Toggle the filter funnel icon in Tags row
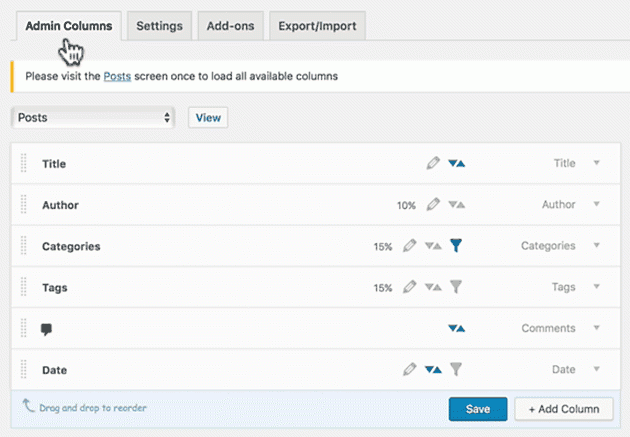Screen dimensions: 630x437 tap(456, 287)
